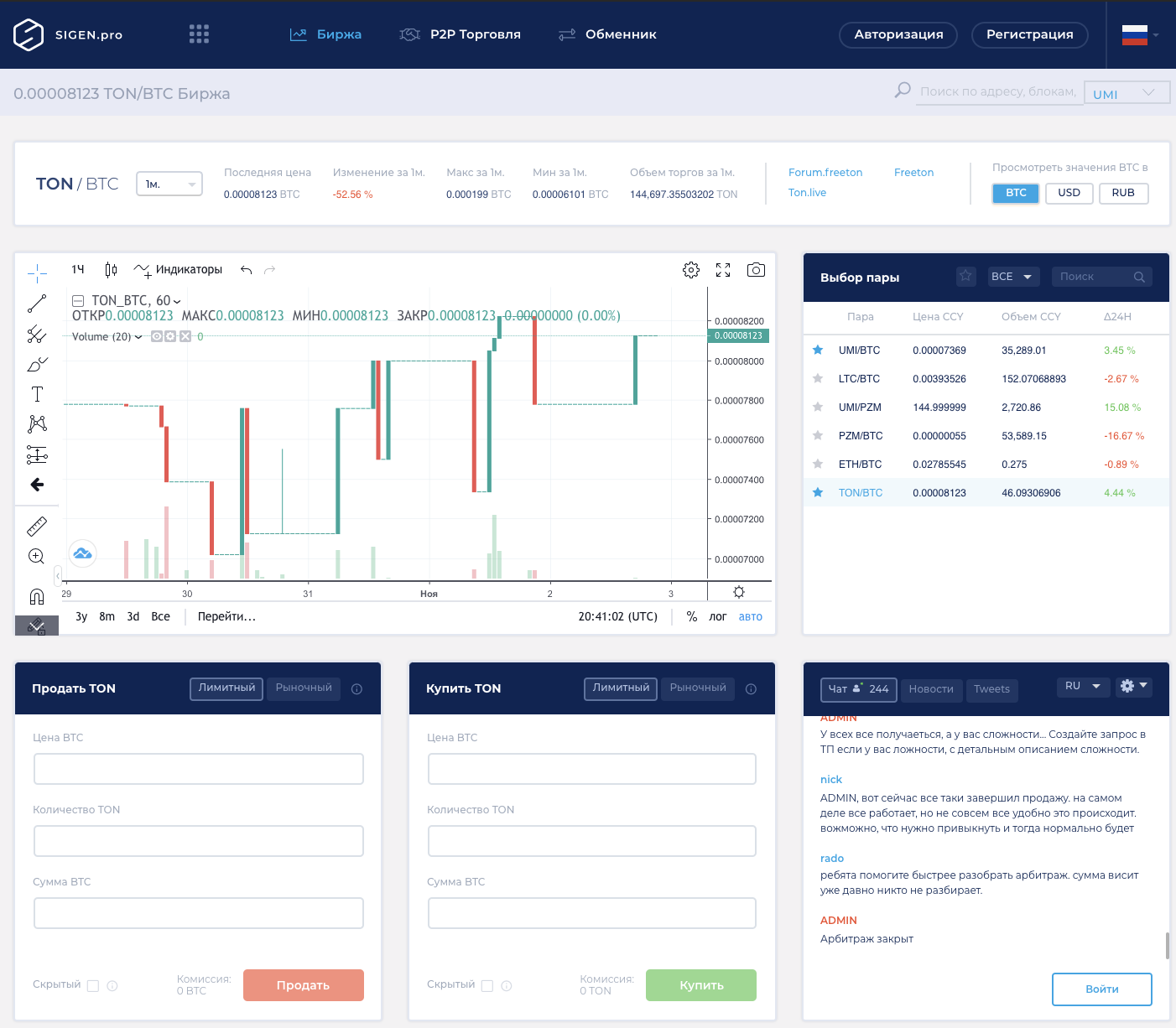Click the red Продать button
This screenshot has height=1028, width=1176.
(304, 985)
